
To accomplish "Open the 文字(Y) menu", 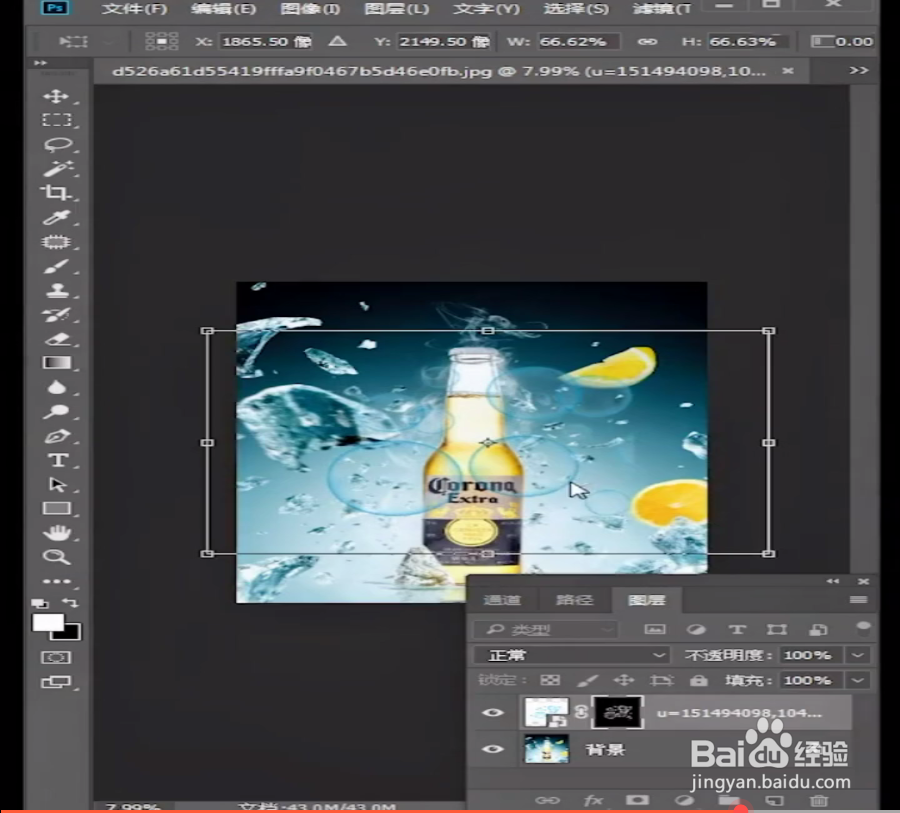I will pyautogui.click(x=487, y=9).
